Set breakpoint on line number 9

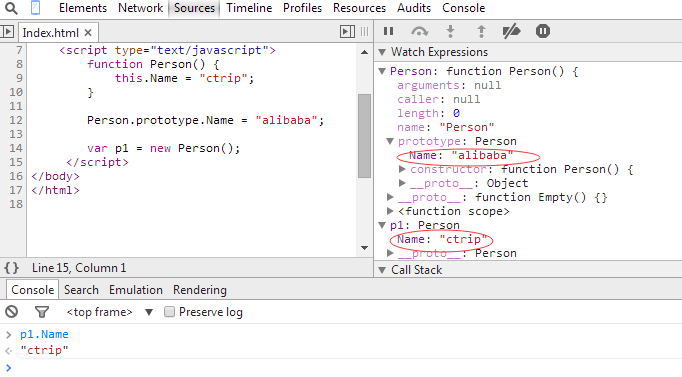pyautogui.click(x=19, y=78)
